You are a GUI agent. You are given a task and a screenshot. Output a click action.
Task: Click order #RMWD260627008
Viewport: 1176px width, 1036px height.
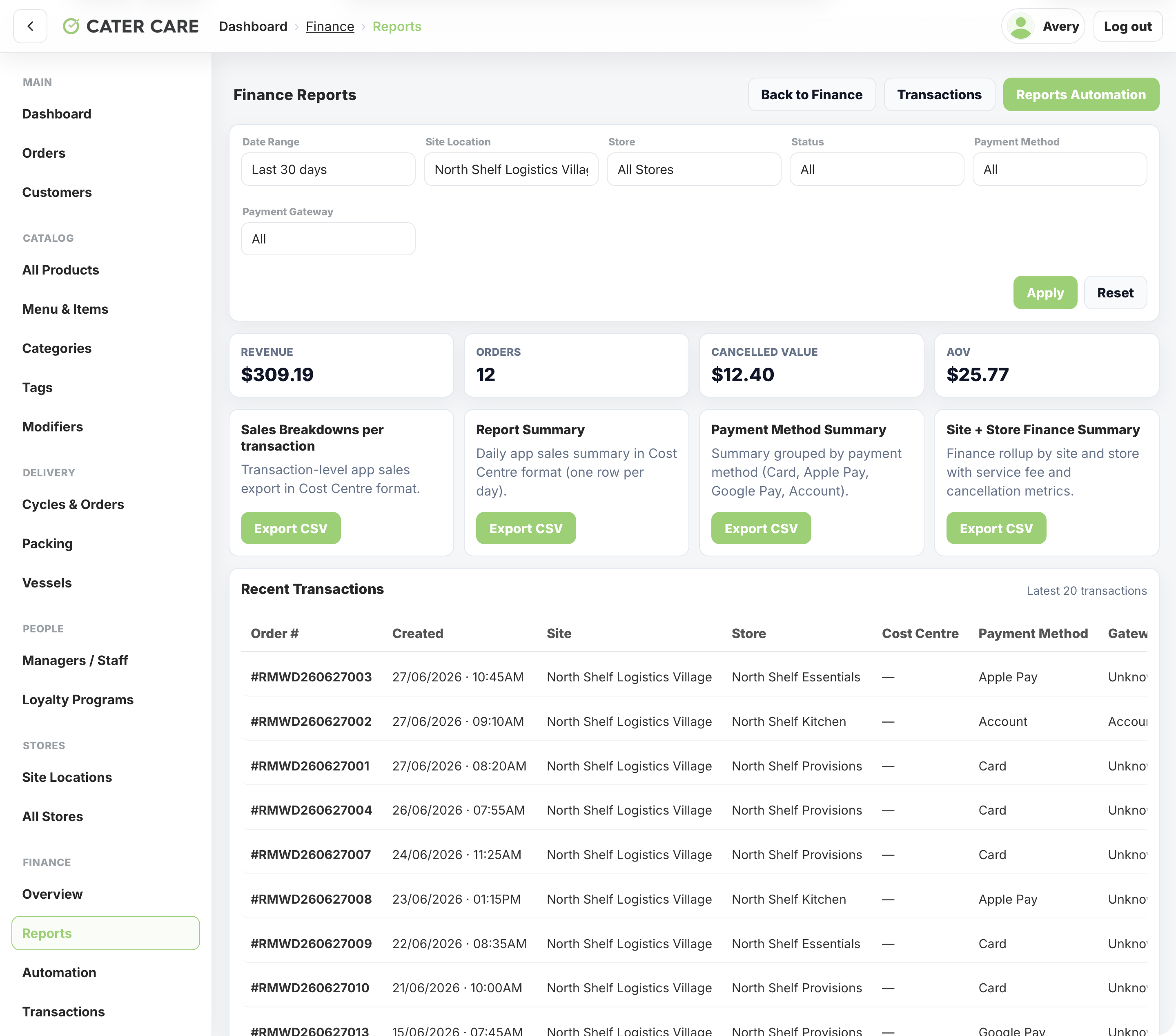(x=311, y=899)
